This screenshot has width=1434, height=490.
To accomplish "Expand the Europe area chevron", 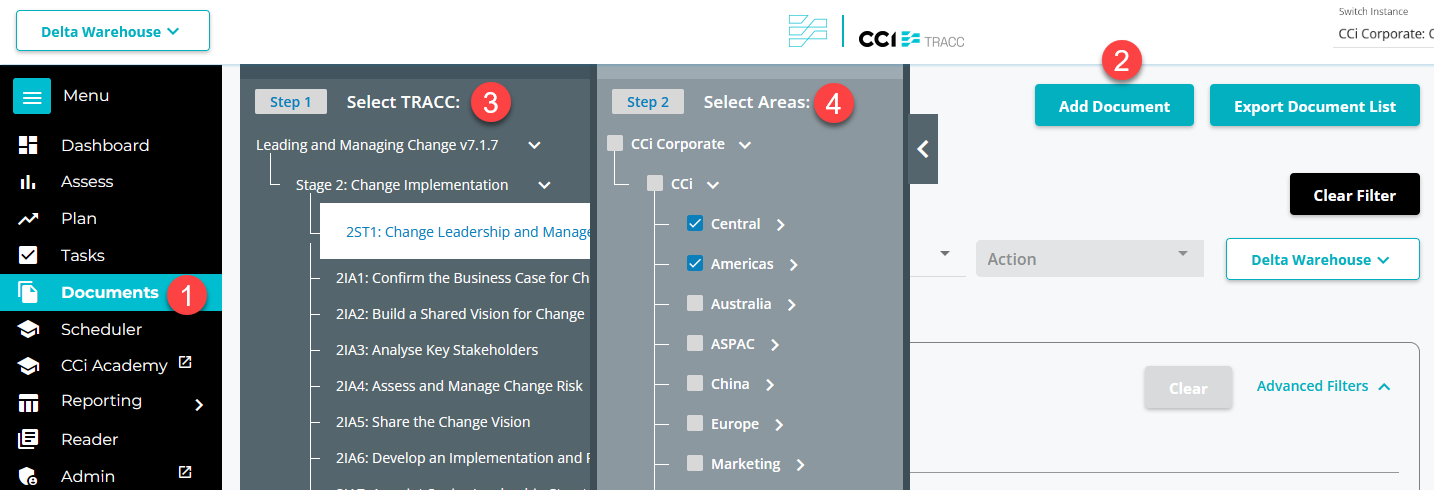I will click(x=779, y=425).
